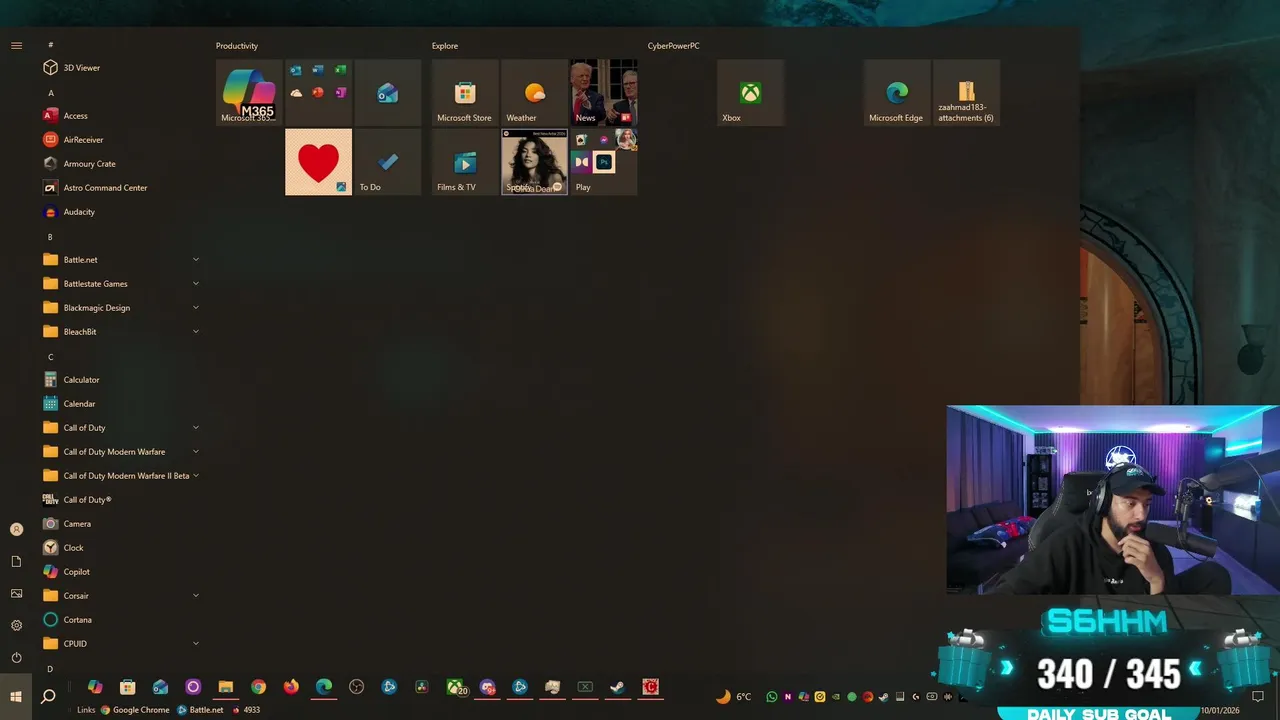Launch Call of Duty® app entry
The image size is (1280, 720).
pyautogui.click(x=122, y=500)
